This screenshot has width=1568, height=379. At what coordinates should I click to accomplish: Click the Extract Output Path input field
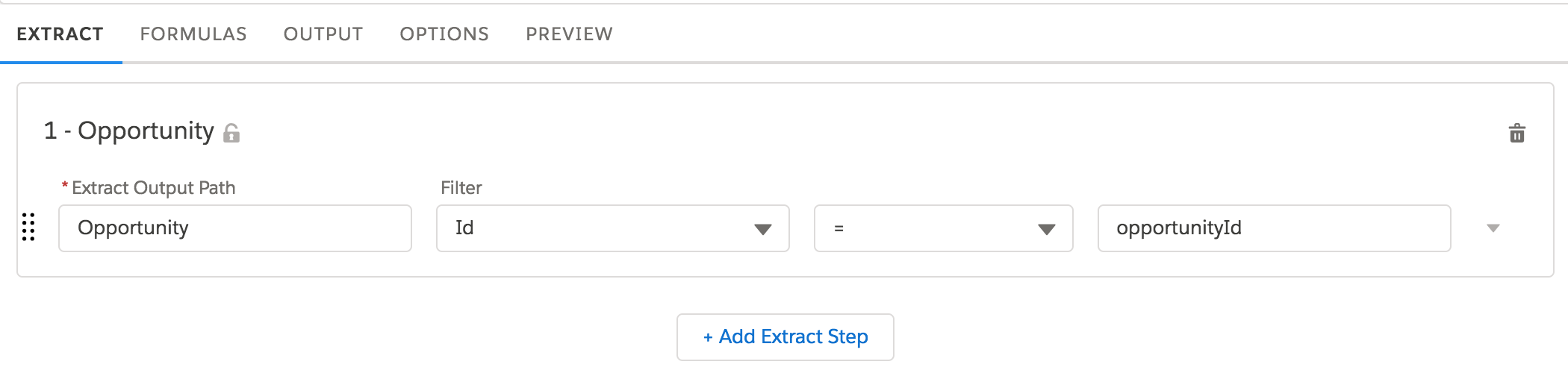[x=234, y=228]
